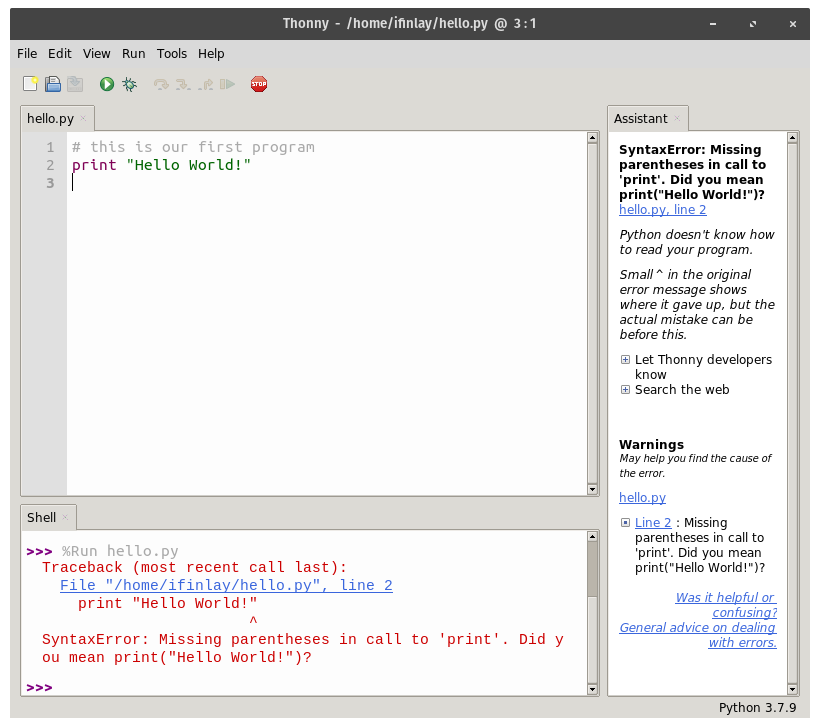Click the Open file toolbar icon
This screenshot has height=728, width=820.
point(53,84)
